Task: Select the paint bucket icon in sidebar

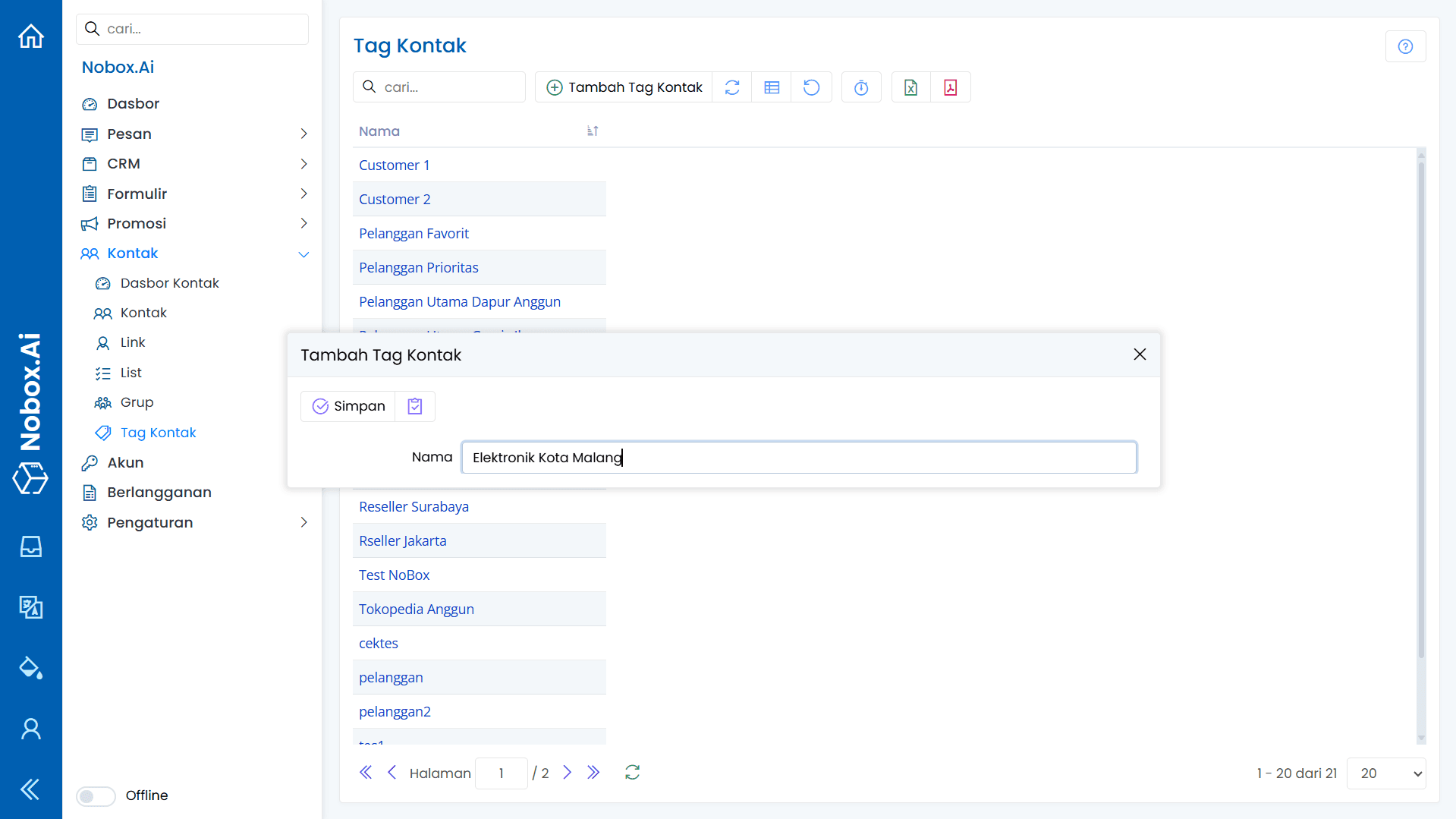Action: pyautogui.click(x=30, y=668)
